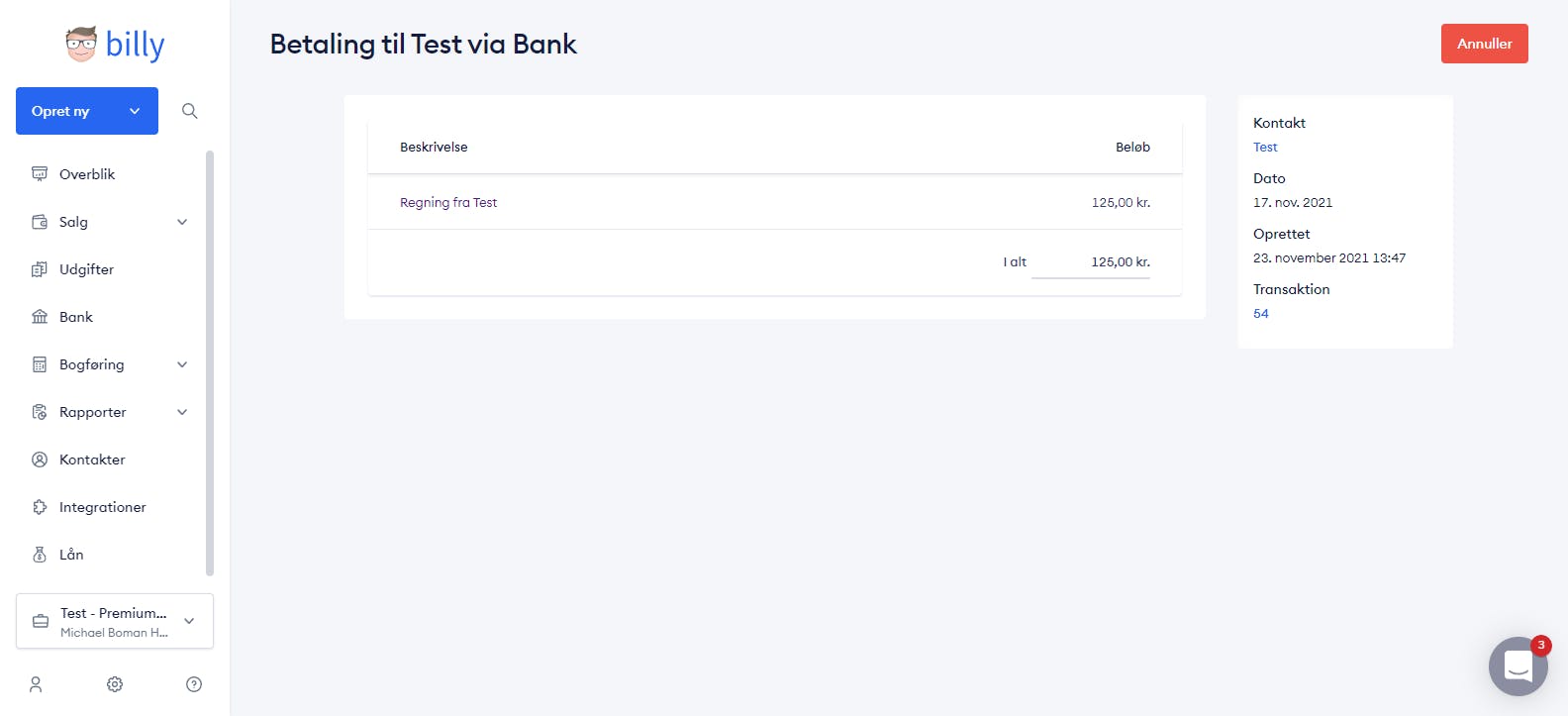The height and width of the screenshot is (716, 1568).
Task: Open the Overblik dashboard icon
Action: 40,174
